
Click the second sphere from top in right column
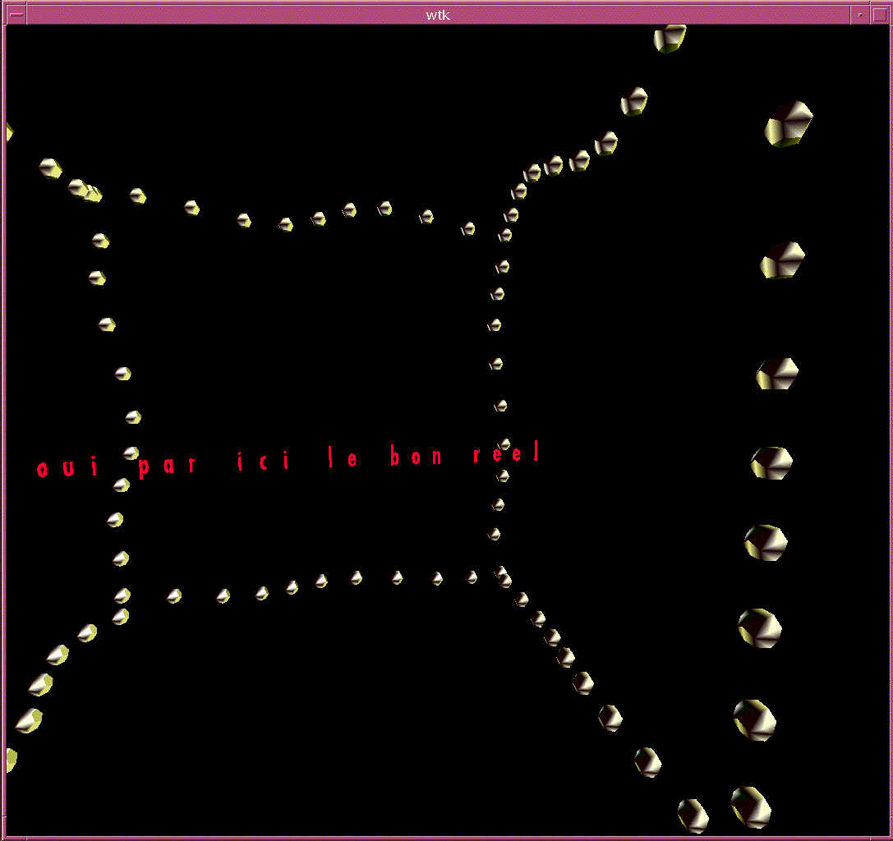pyautogui.click(x=782, y=260)
